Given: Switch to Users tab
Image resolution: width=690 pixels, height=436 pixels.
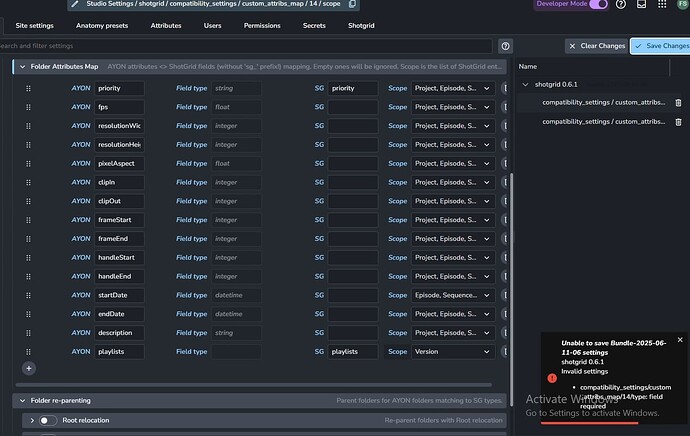Looking at the screenshot, I should click(213, 26).
